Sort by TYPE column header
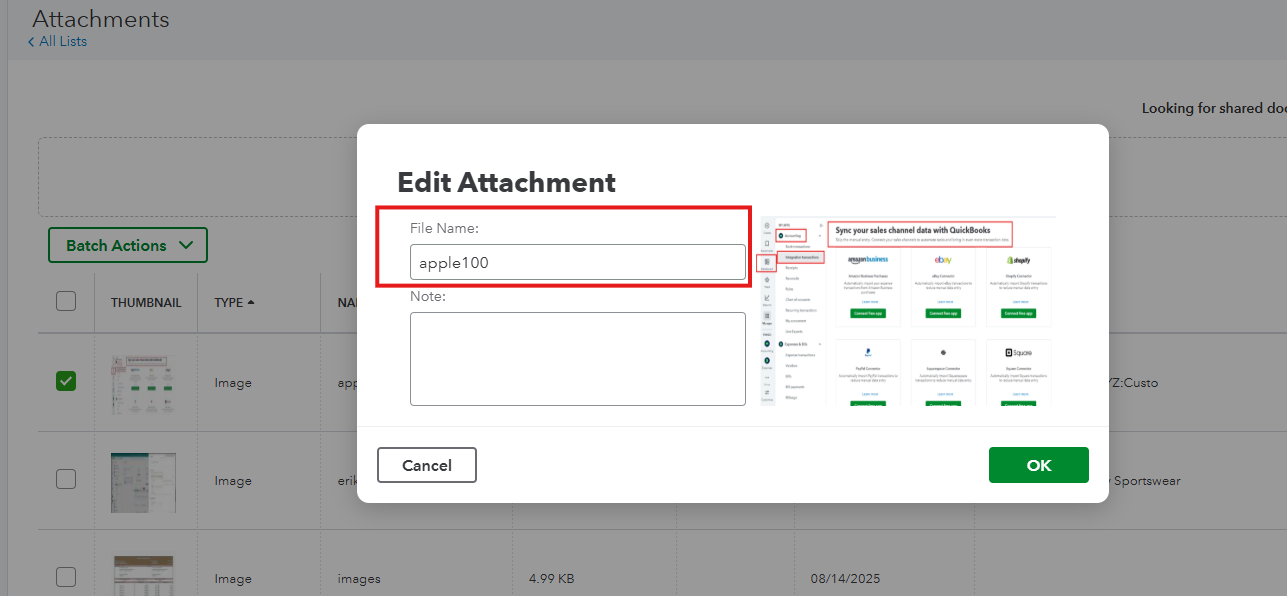The width and height of the screenshot is (1287, 596). click(235, 302)
